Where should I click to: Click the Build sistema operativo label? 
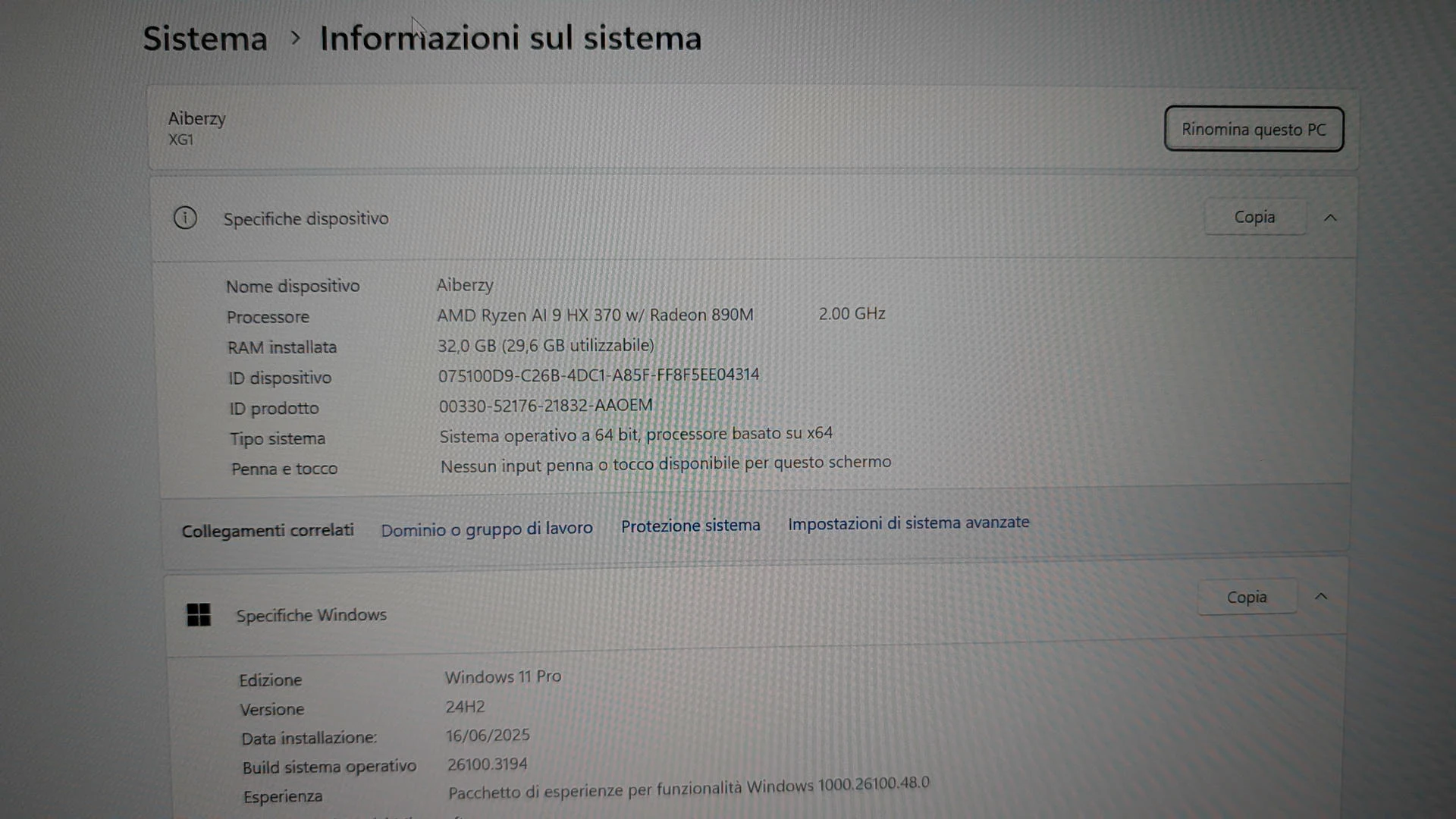(x=329, y=767)
